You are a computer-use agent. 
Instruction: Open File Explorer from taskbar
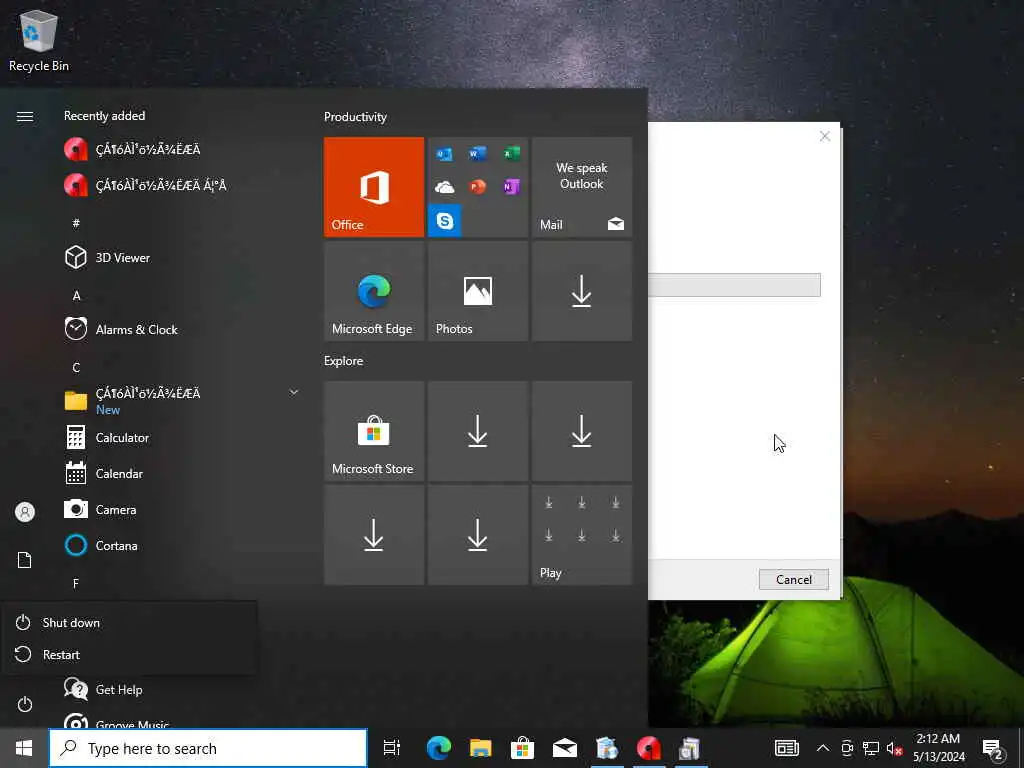[x=481, y=748]
